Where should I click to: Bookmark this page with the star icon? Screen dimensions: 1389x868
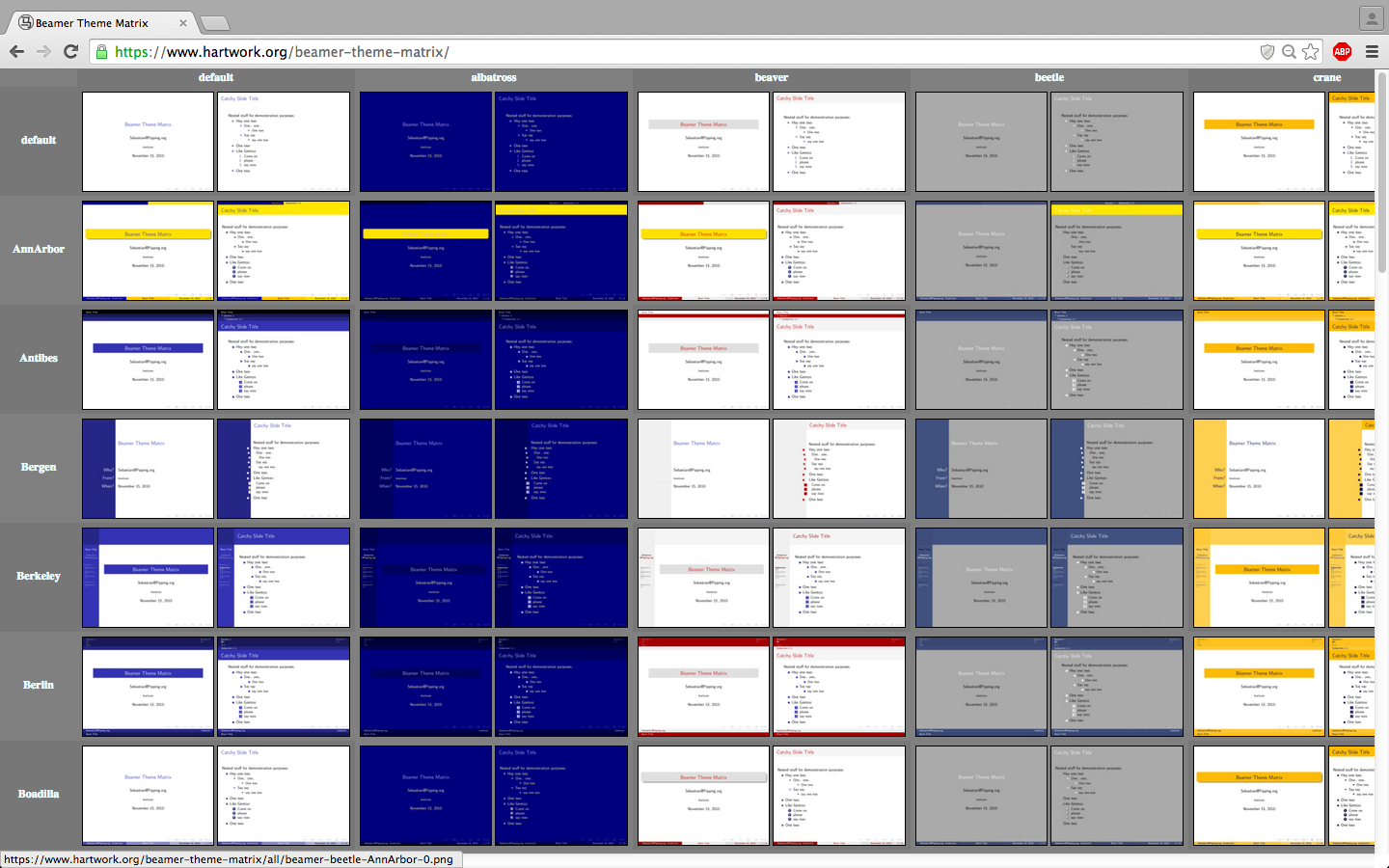click(1310, 52)
